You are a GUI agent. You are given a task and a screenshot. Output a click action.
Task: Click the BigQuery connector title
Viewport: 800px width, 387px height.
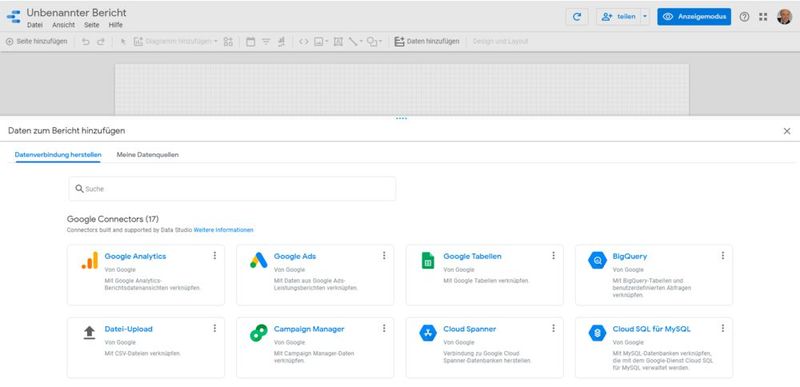coord(630,256)
